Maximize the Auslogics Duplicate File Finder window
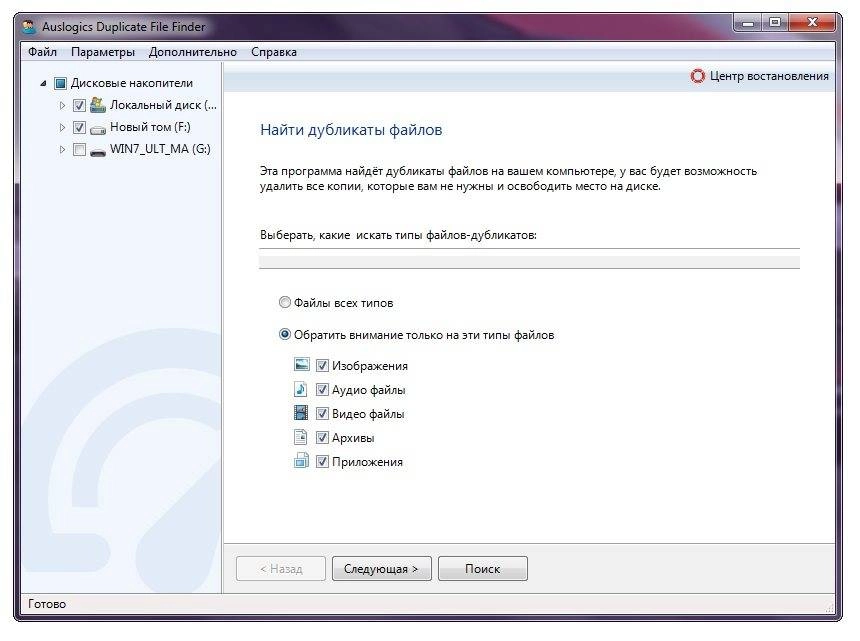Viewport: 860px width, 641px height. 775,23
